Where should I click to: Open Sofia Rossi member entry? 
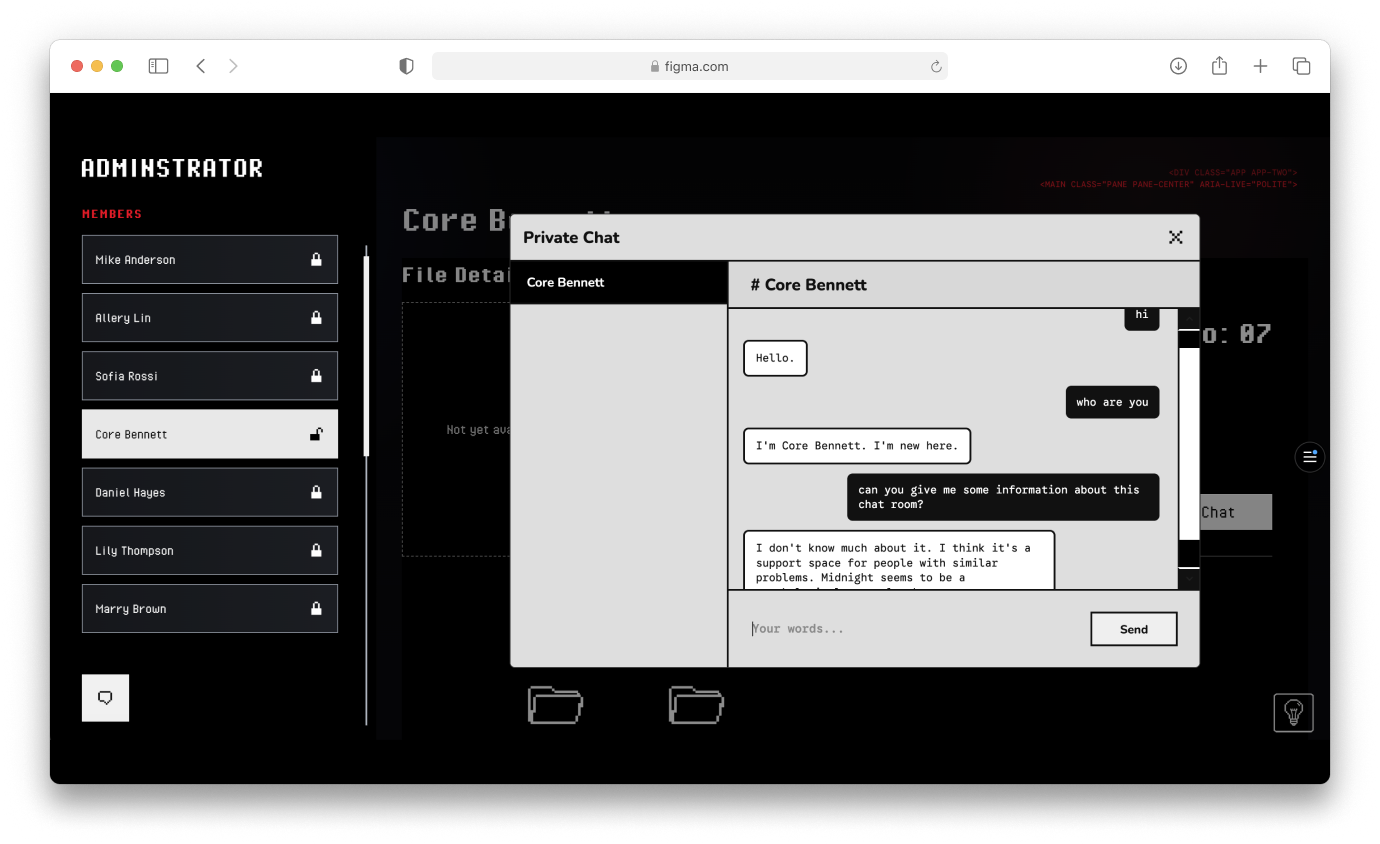tap(210, 376)
